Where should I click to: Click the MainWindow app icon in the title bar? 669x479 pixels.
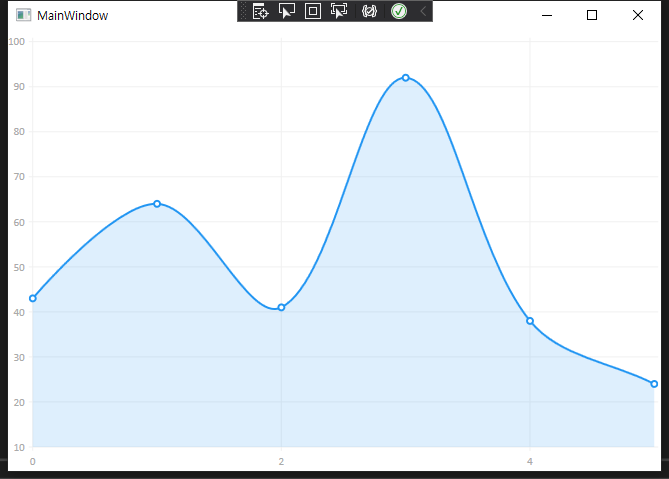(23, 15)
